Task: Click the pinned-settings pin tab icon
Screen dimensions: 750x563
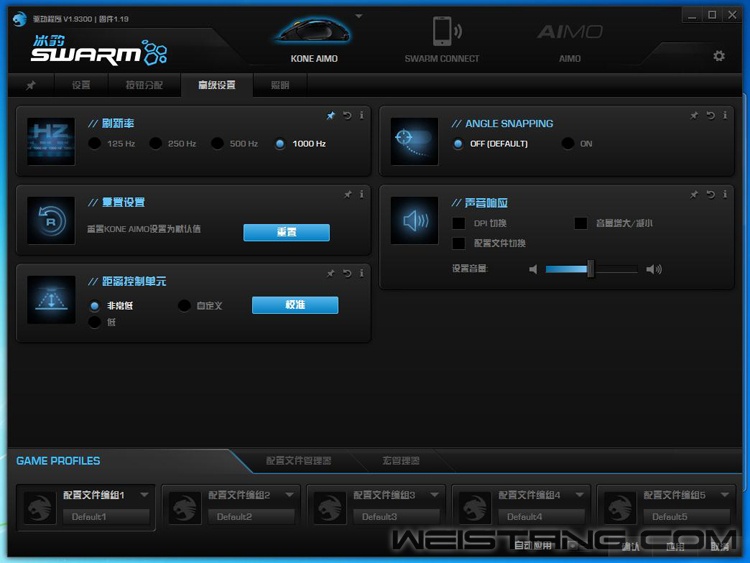Action: (31, 85)
